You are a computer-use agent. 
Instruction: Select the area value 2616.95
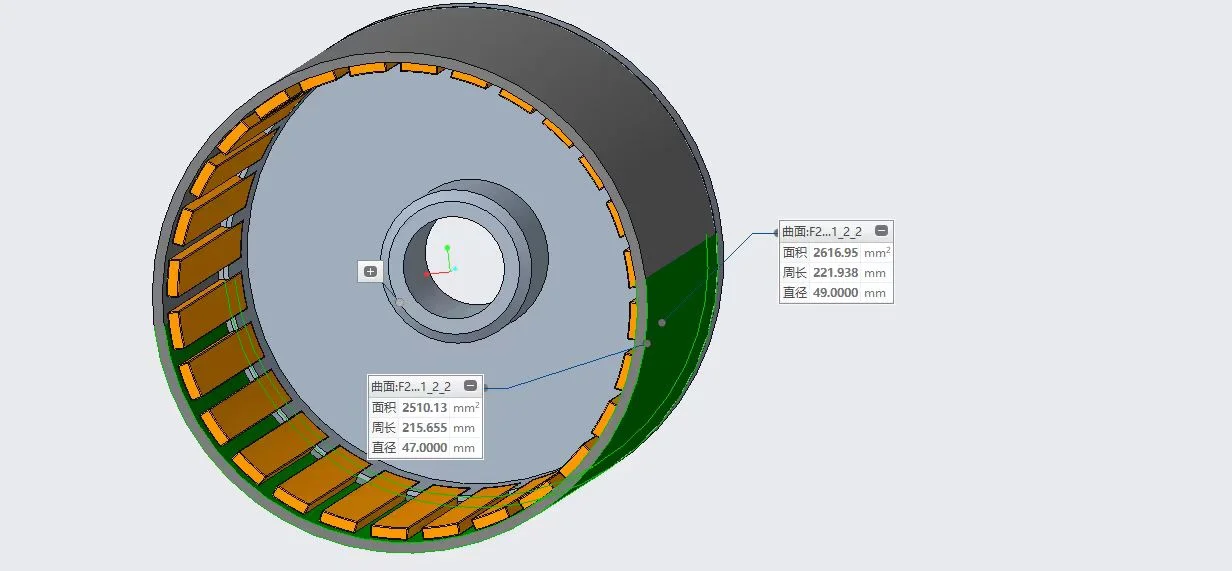[836, 253]
